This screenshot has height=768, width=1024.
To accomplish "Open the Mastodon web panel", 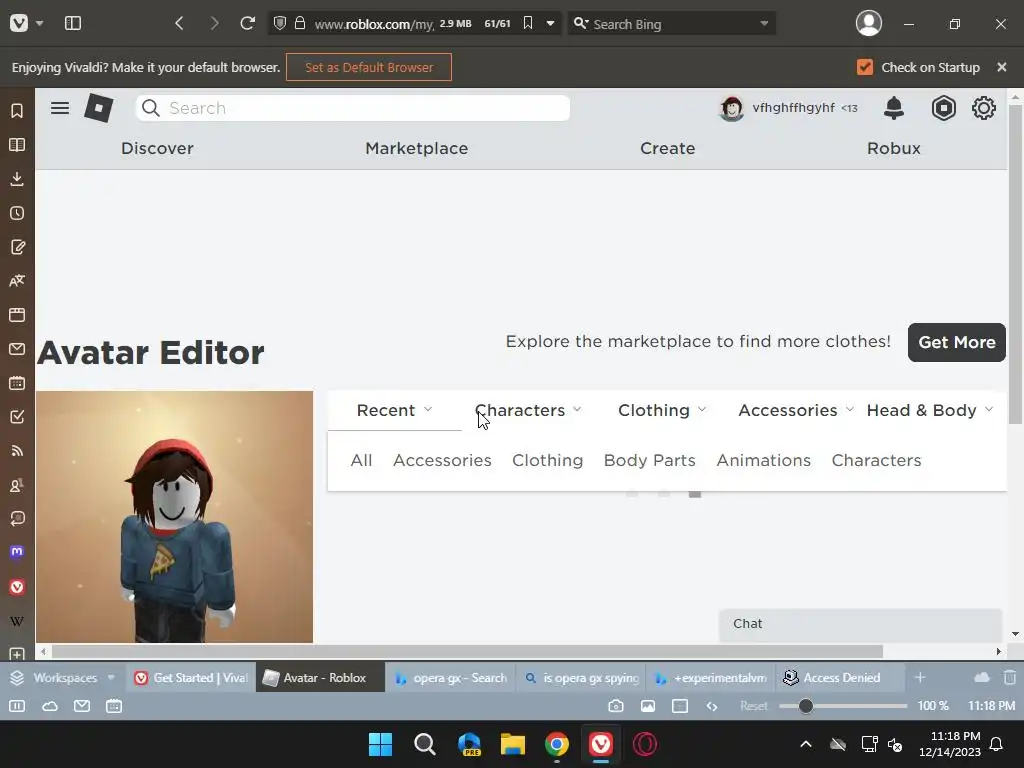I will 17,552.
